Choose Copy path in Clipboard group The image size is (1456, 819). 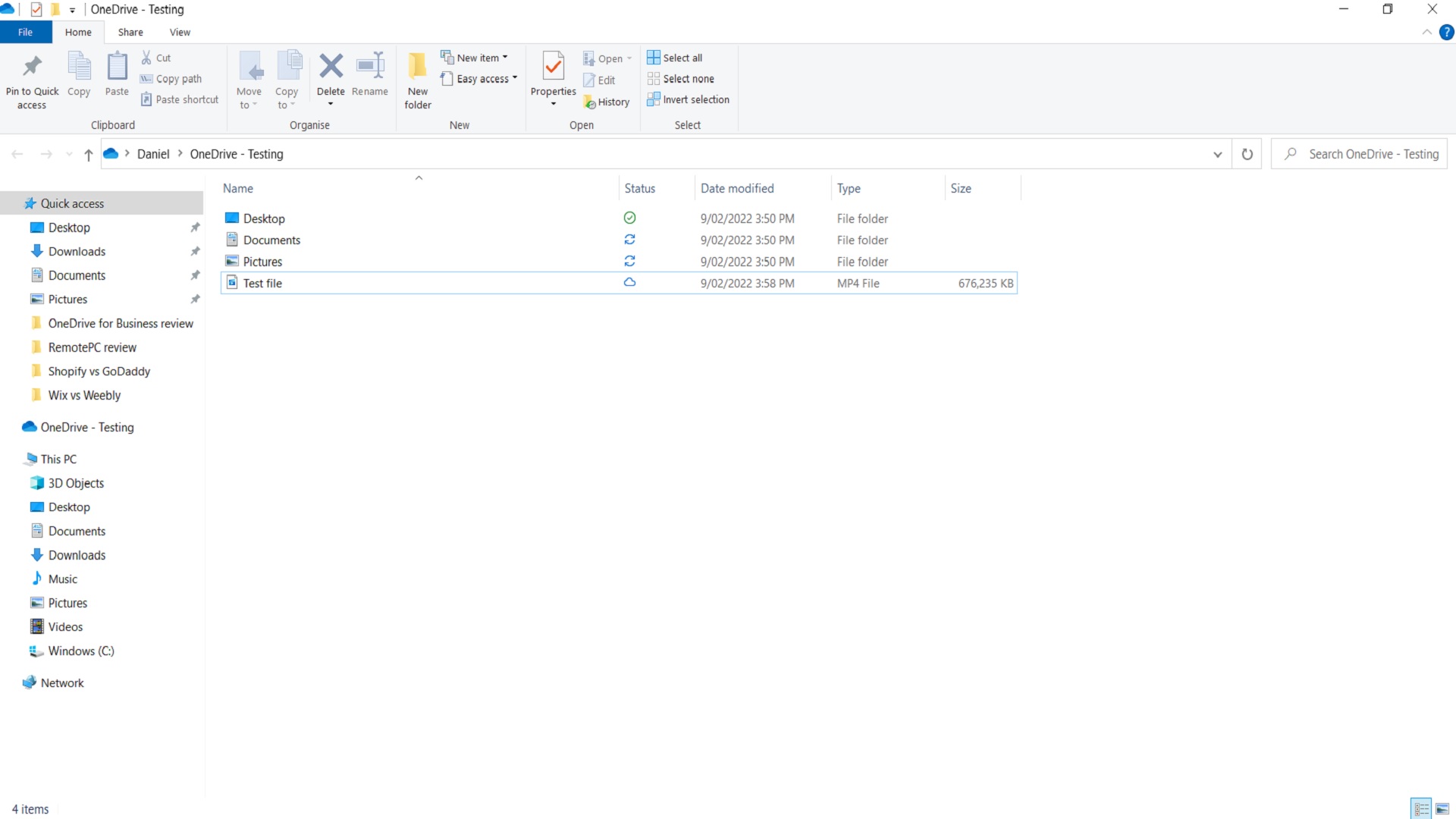click(x=171, y=79)
